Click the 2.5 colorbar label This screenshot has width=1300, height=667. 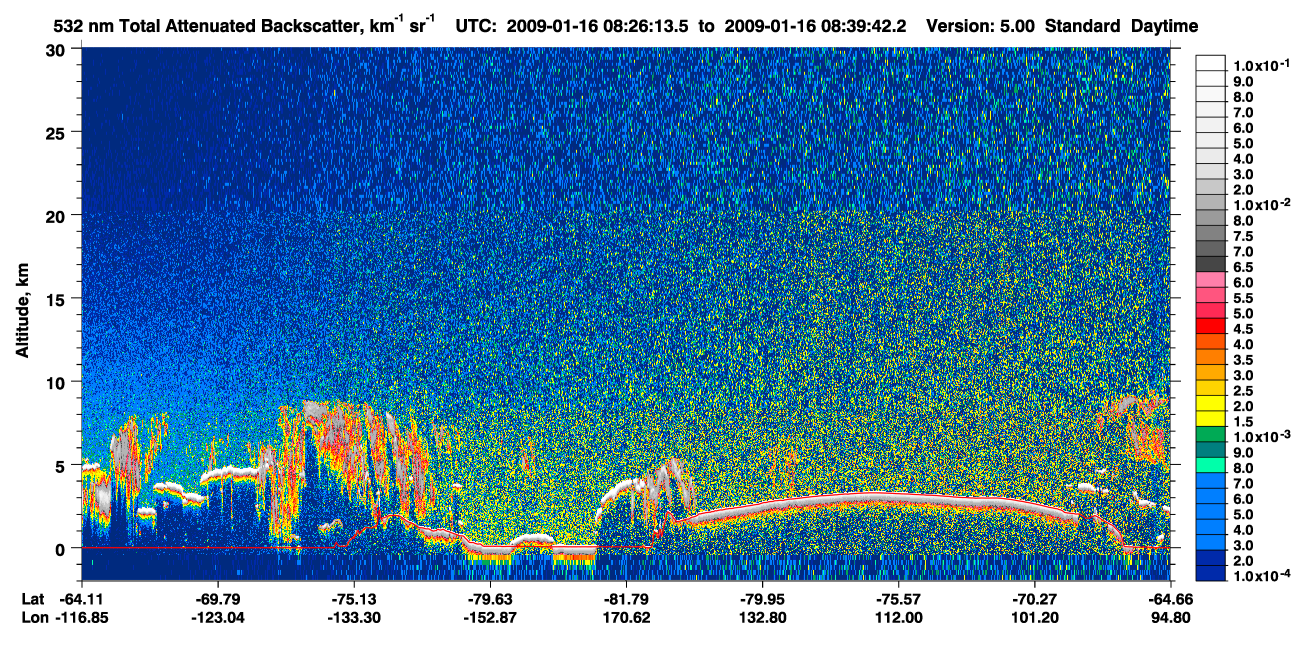click(x=1245, y=391)
